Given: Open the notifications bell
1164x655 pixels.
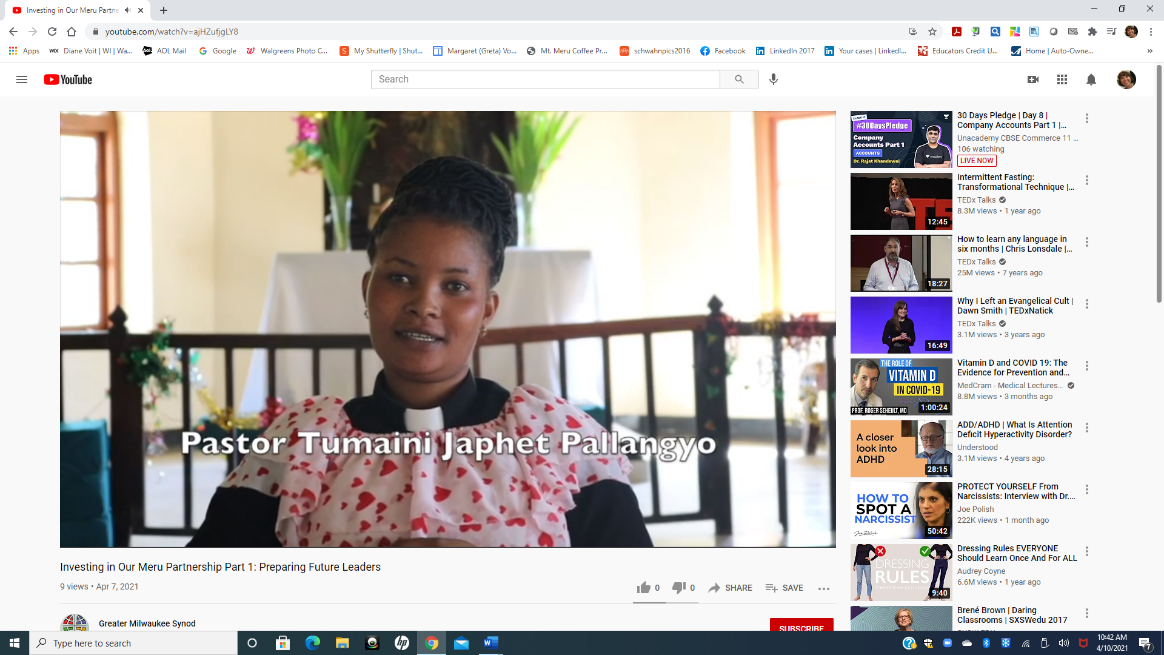Looking at the screenshot, I should pos(1091,80).
